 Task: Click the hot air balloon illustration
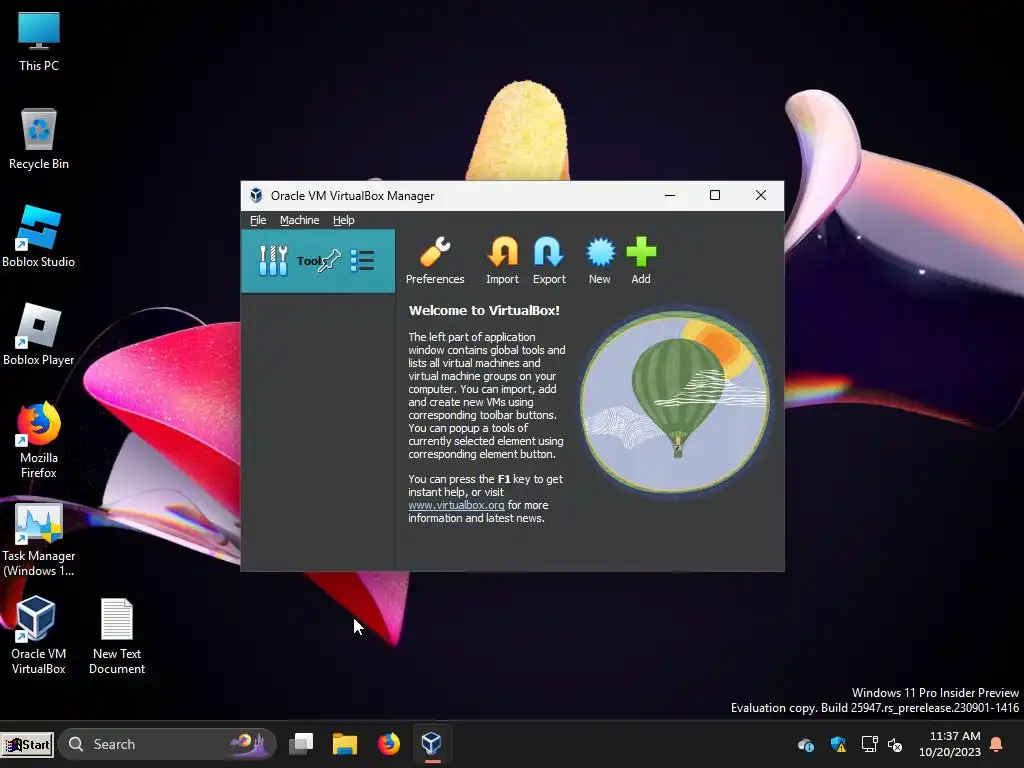point(675,402)
